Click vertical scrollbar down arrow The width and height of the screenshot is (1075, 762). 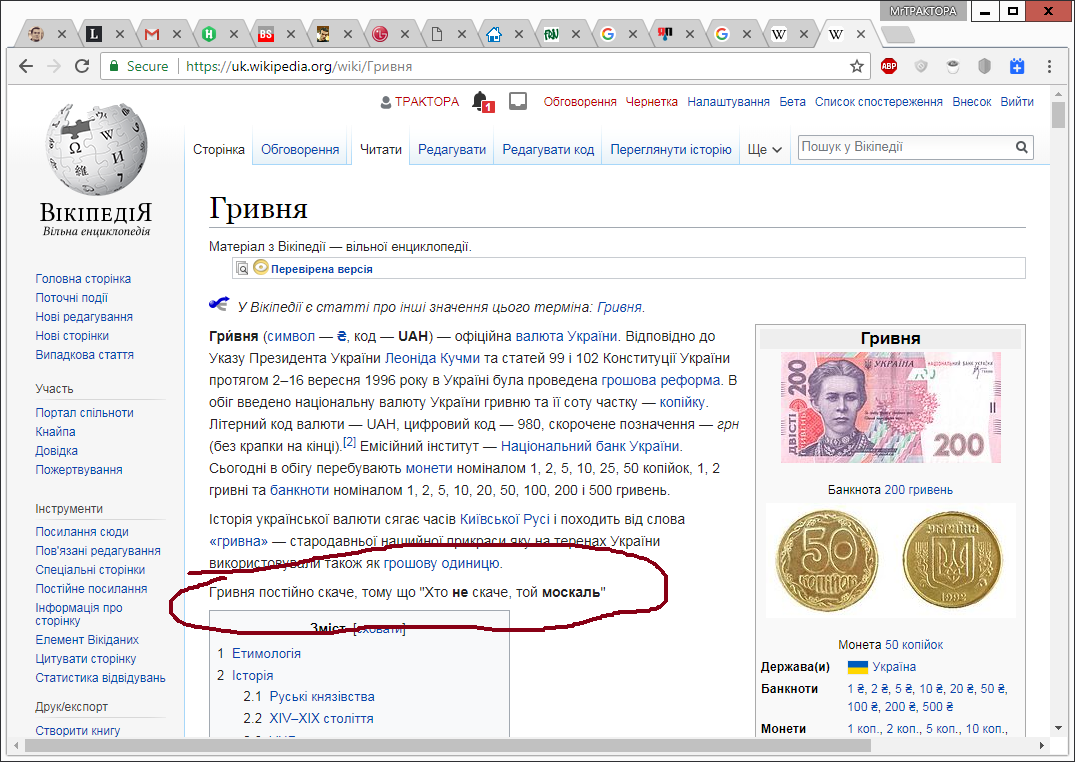click(x=1058, y=728)
